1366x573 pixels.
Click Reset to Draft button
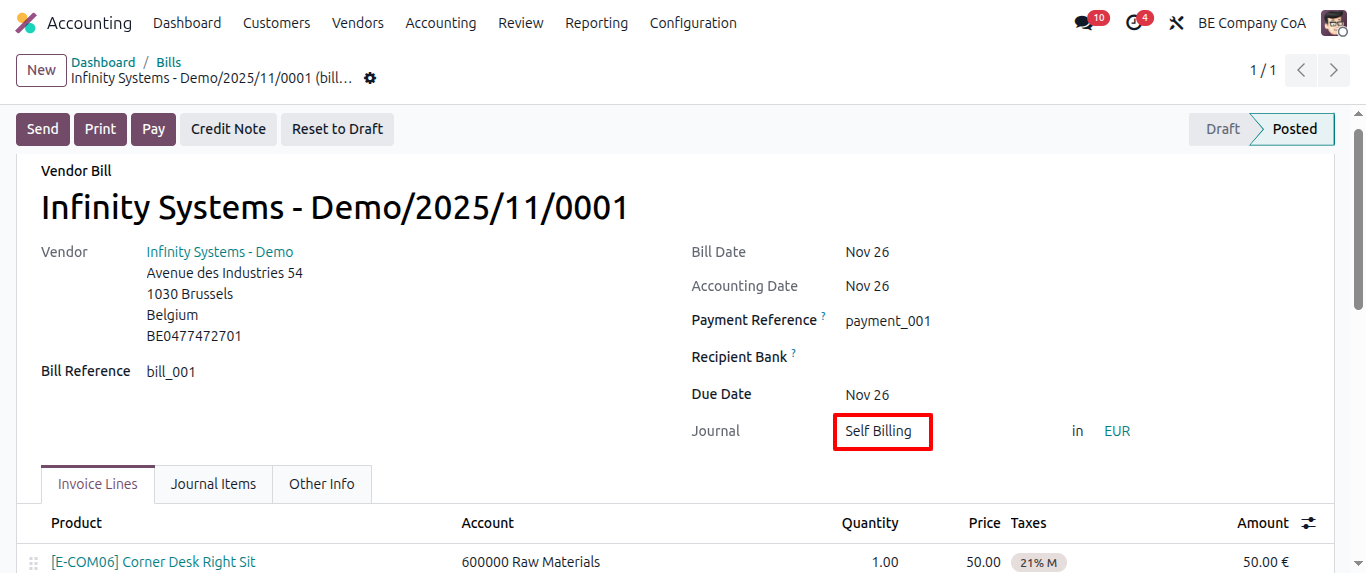(337, 129)
